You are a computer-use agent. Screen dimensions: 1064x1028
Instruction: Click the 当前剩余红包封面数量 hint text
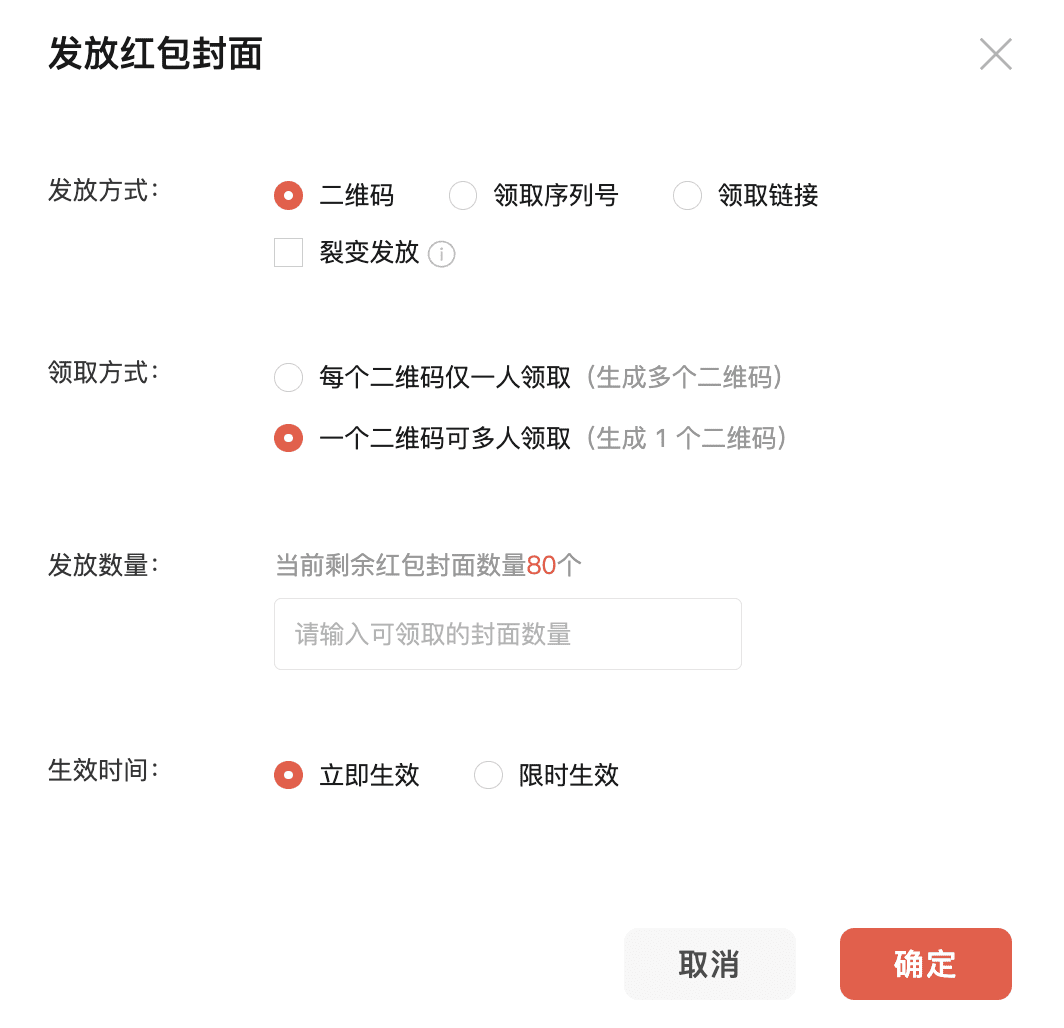[400, 566]
